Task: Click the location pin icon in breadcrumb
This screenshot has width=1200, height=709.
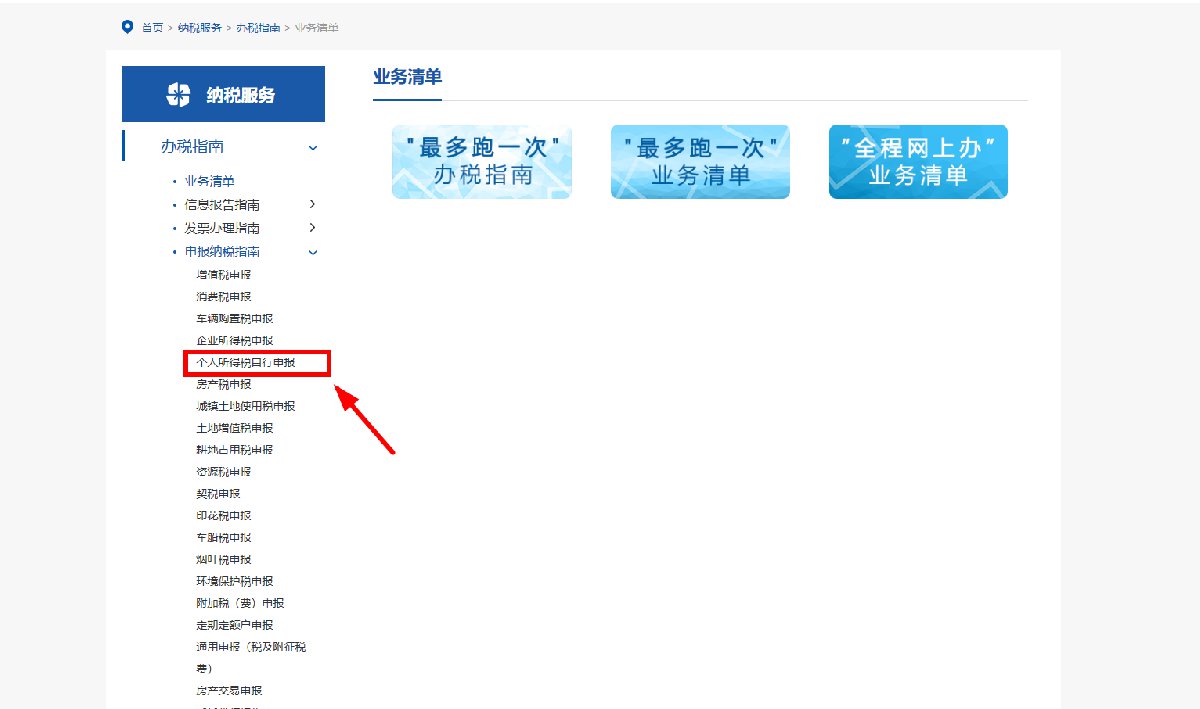Action: 127,27
